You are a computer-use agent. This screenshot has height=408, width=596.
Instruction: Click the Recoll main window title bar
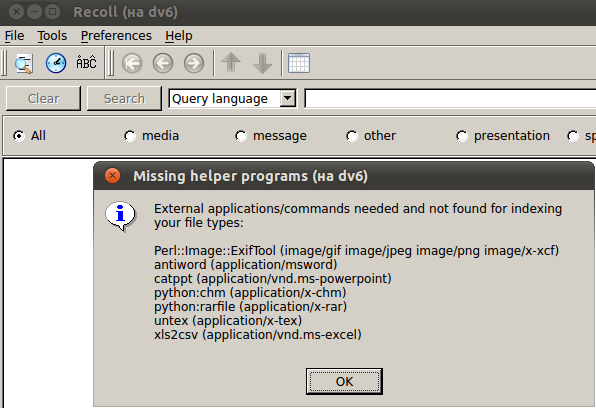coord(298,12)
